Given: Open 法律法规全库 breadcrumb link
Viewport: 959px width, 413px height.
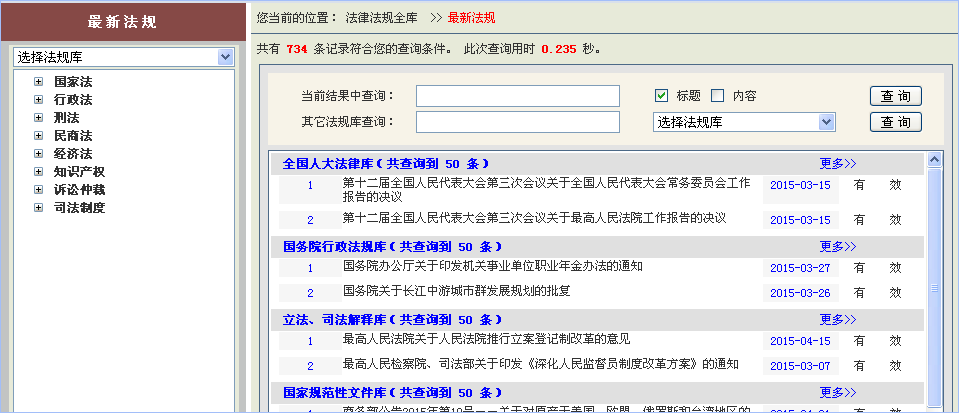Looking at the screenshot, I should (381, 18).
